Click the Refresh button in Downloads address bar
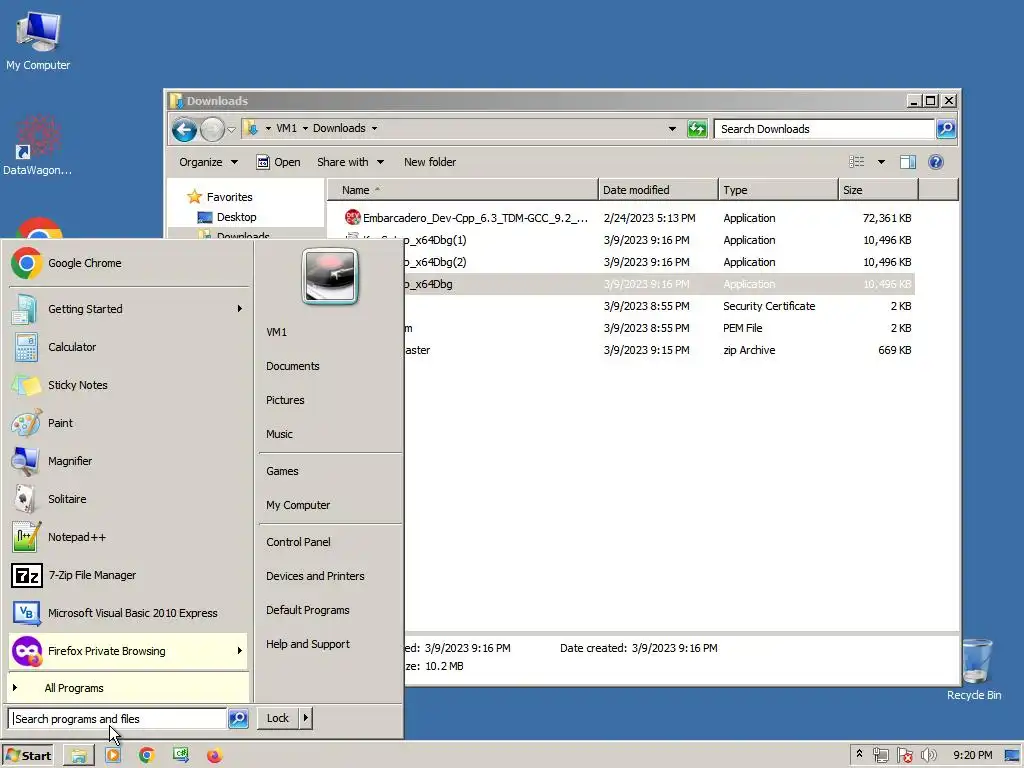Viewport: 1024px width, 768px height. pyautogui.click(x=697, y=129)
